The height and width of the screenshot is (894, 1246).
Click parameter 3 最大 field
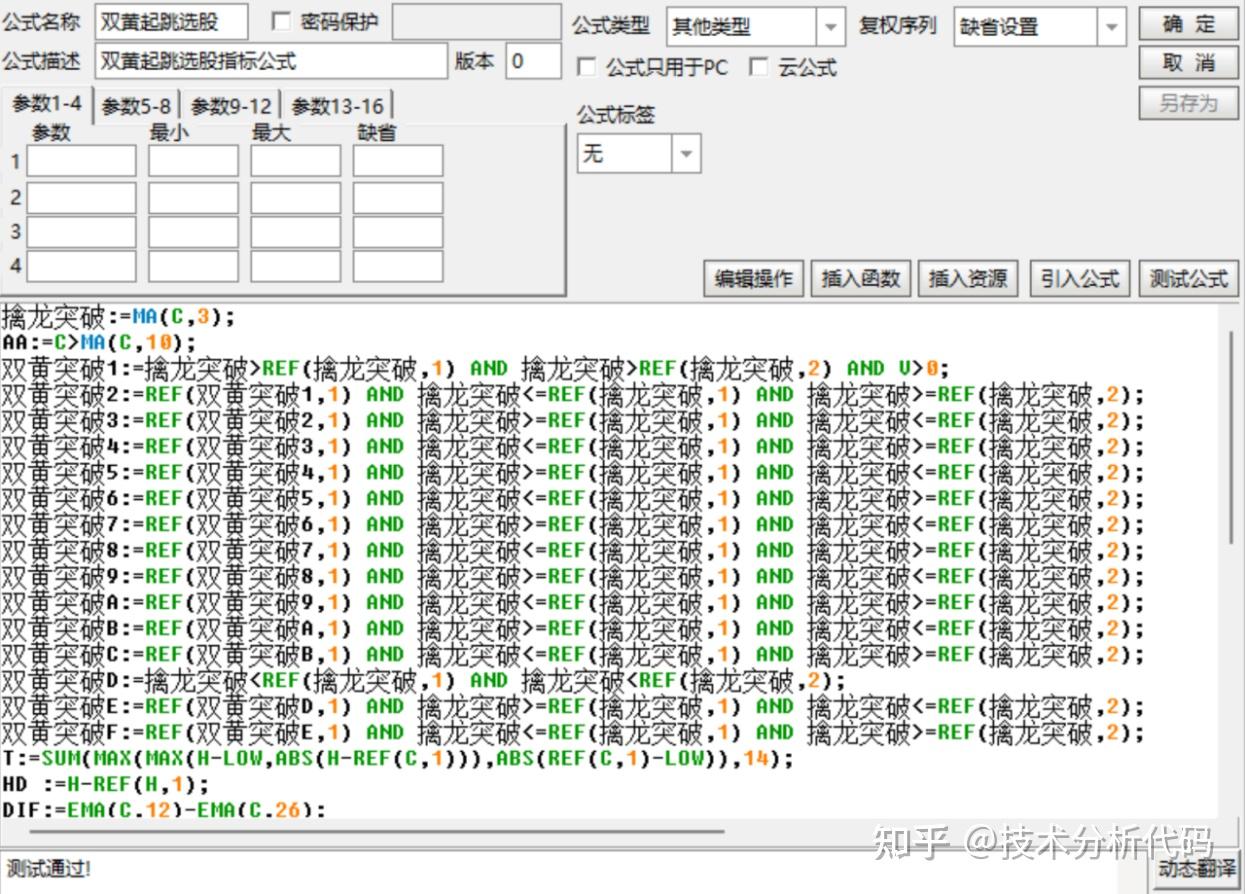point(296,232)
